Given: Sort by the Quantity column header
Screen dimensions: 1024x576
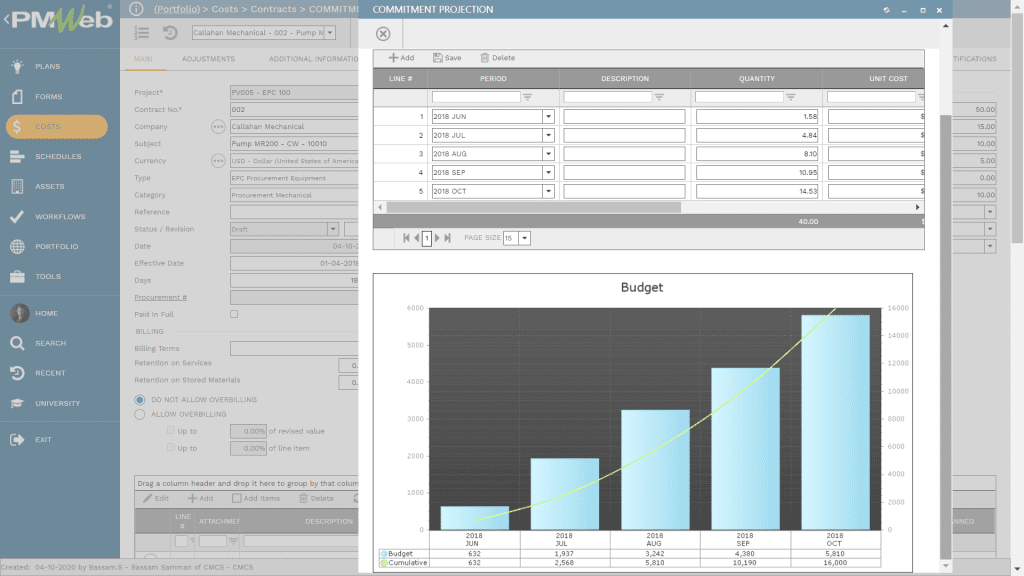Looking at the screenshot, I should (757, 78).
